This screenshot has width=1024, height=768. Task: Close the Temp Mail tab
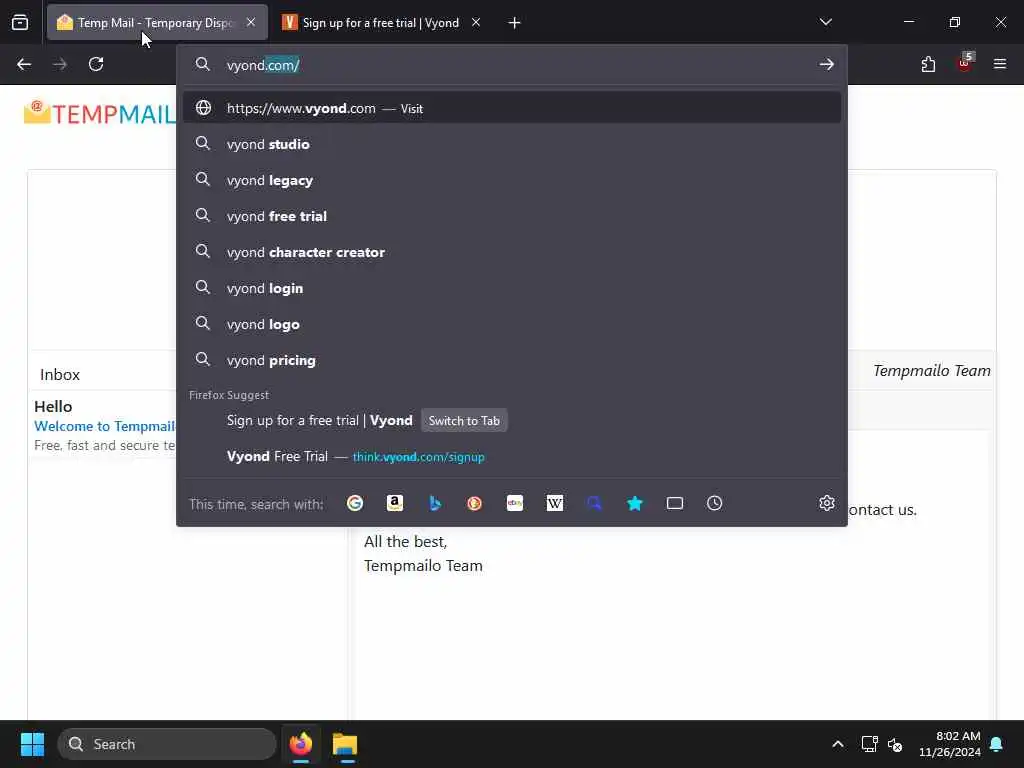click(251, 22)
